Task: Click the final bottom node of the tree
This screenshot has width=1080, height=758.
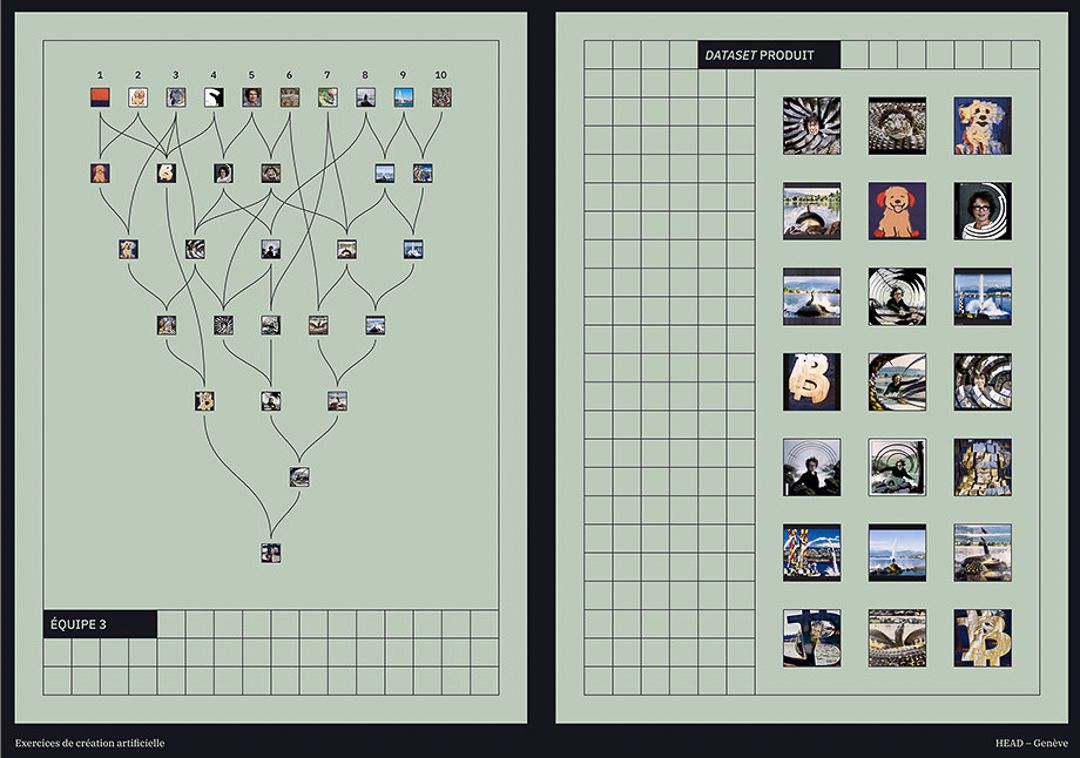Action: click(x=270, y=552)
